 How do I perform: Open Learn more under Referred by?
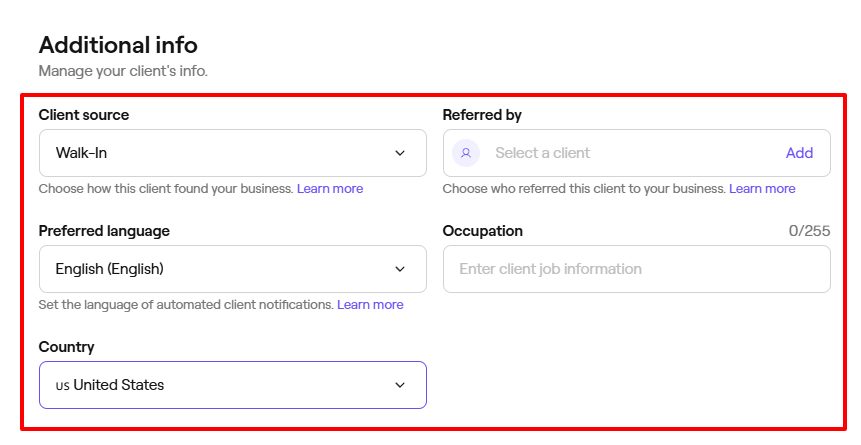point(762,189)
